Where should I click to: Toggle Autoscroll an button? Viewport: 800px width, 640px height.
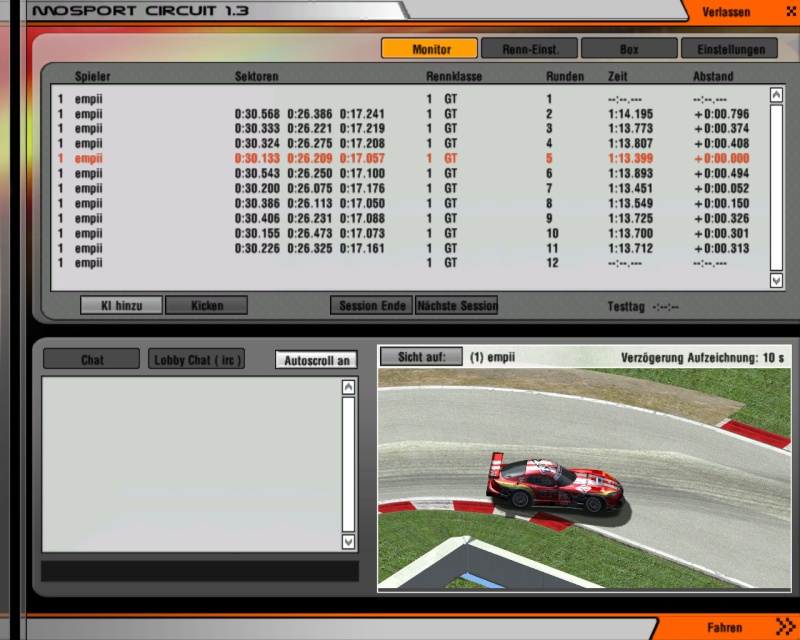coord(316,360)
